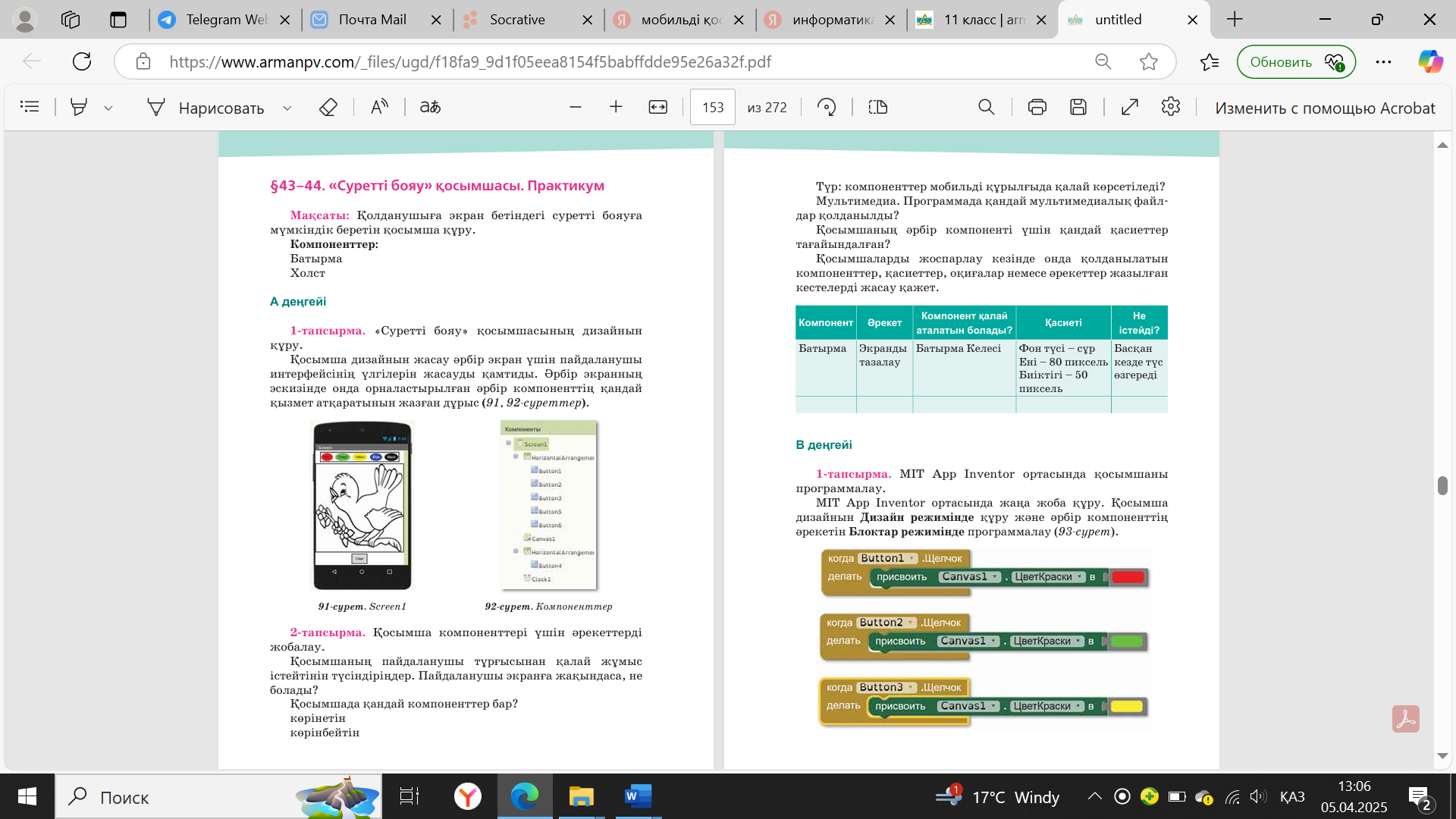The image size is (1456, 819).
Task: Toggle fullscreen mode for the PDF
Action: 1130,107
